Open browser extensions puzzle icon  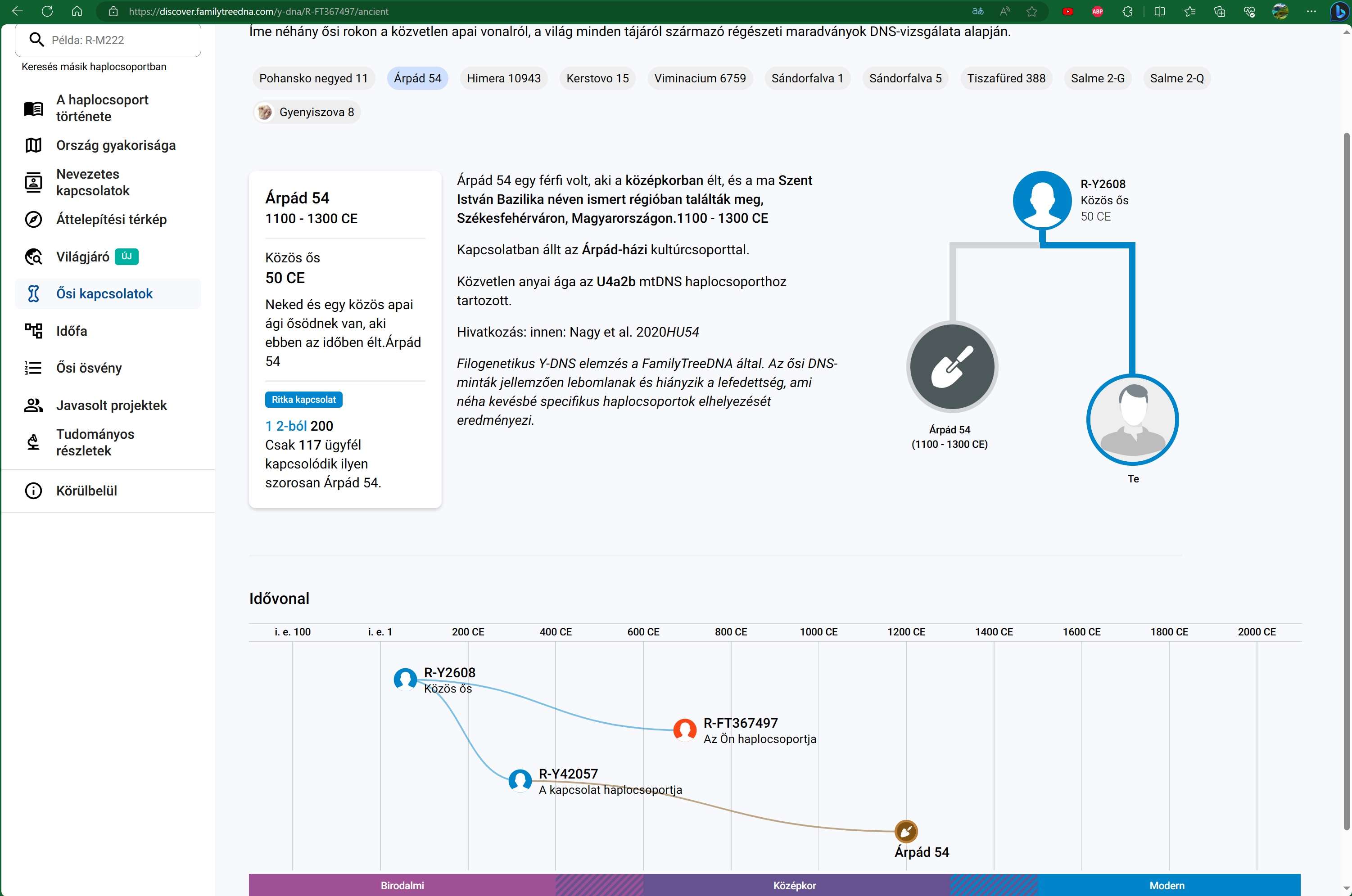pos(1127,11)
